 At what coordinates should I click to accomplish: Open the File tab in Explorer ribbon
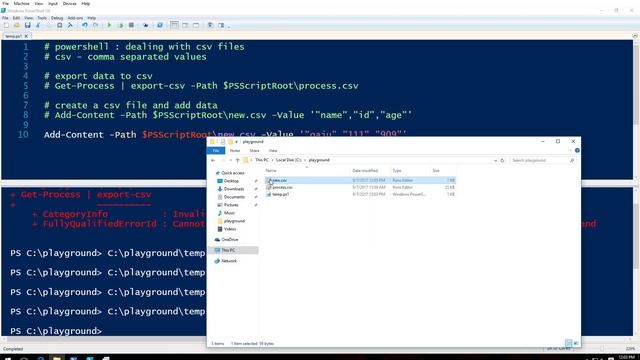216,151
